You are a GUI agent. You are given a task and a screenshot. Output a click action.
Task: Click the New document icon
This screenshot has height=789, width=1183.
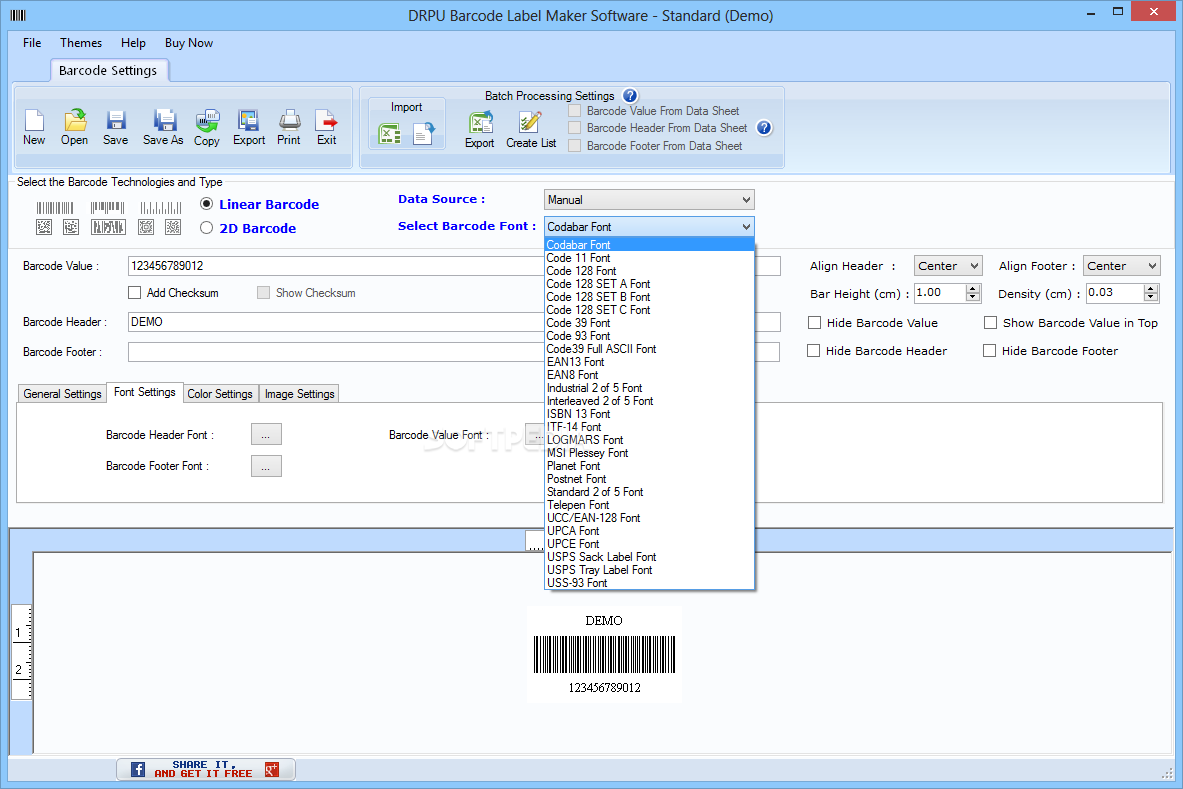34,121
